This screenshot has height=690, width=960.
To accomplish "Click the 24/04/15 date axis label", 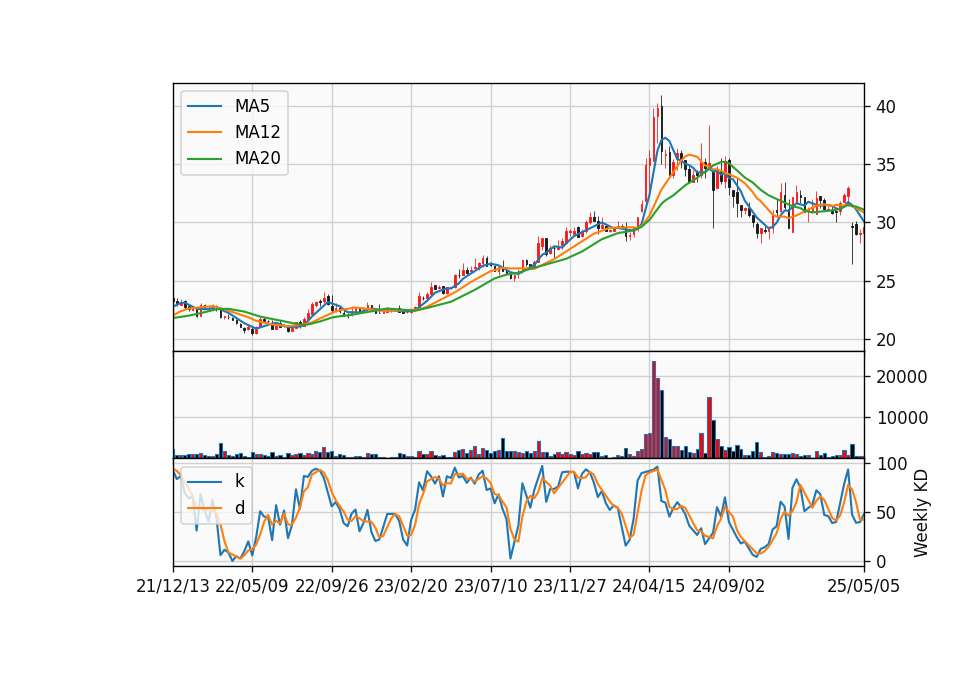I will click(649, 586).
